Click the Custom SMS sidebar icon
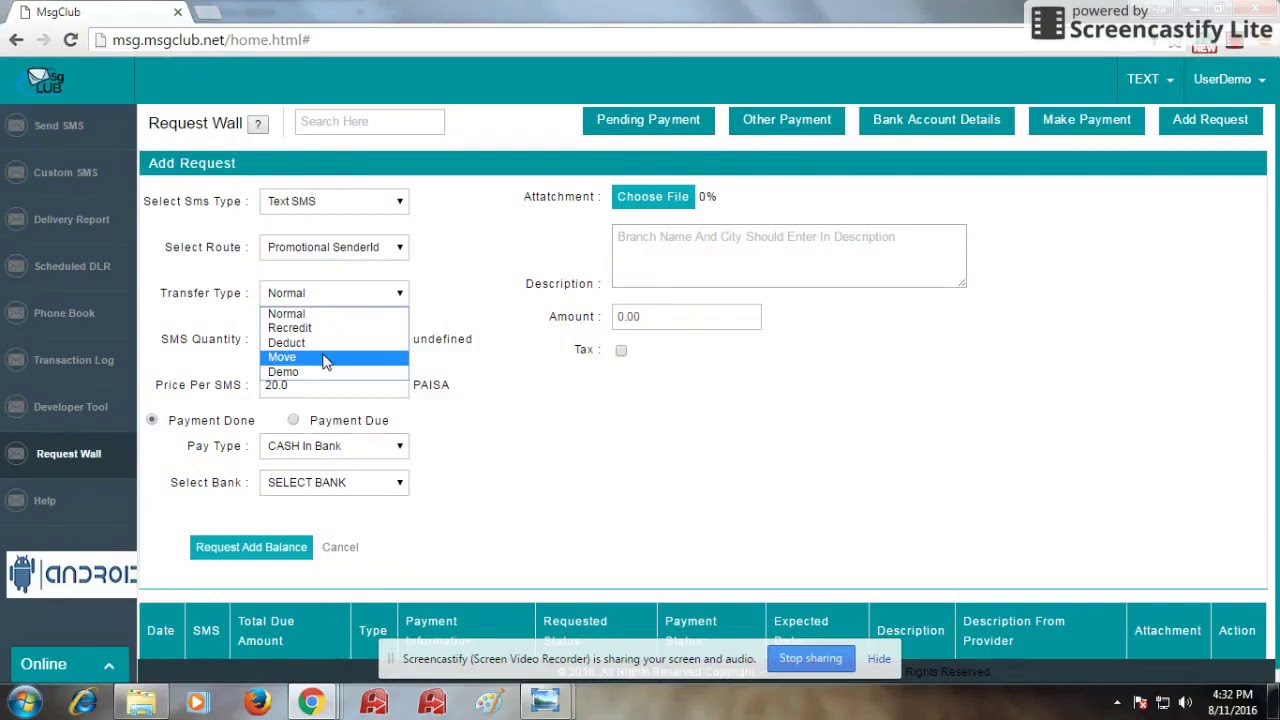The height and width of the screenshot is (720, 1280). point(16,173)
